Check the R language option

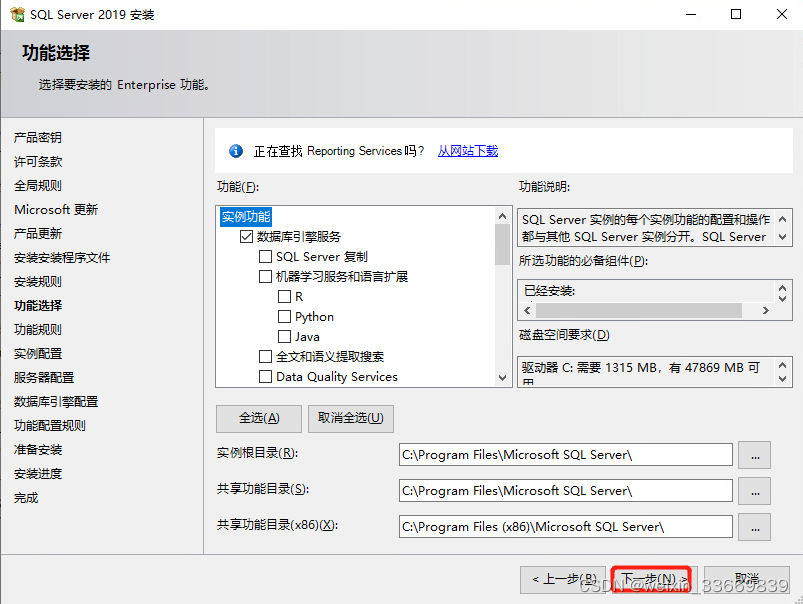tap(284, 297)
